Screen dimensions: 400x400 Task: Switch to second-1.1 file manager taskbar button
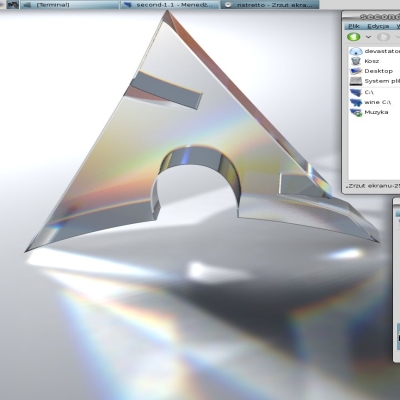170,5
